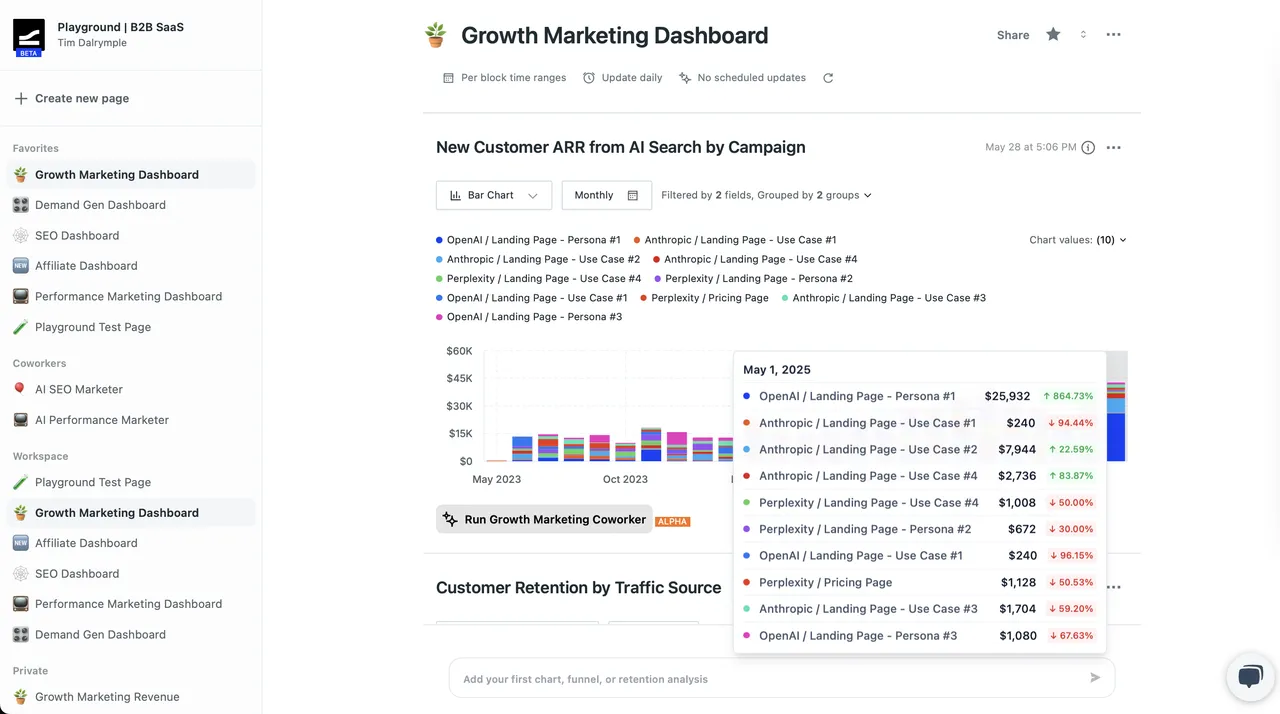Open SEO Dashboard in Favorites

click(77, 236)
